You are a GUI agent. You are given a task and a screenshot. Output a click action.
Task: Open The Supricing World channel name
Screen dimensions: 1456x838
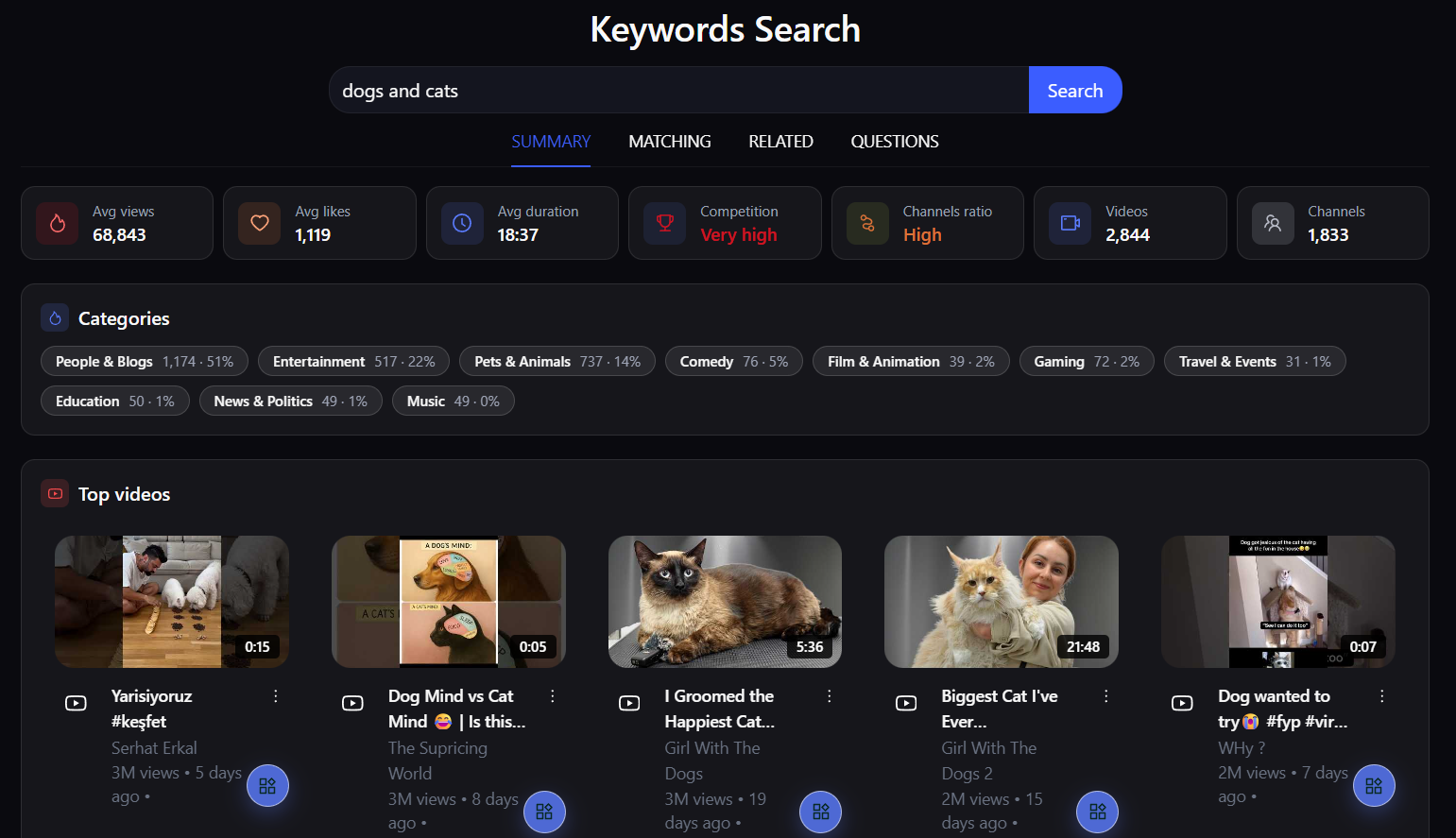(437, 761)
